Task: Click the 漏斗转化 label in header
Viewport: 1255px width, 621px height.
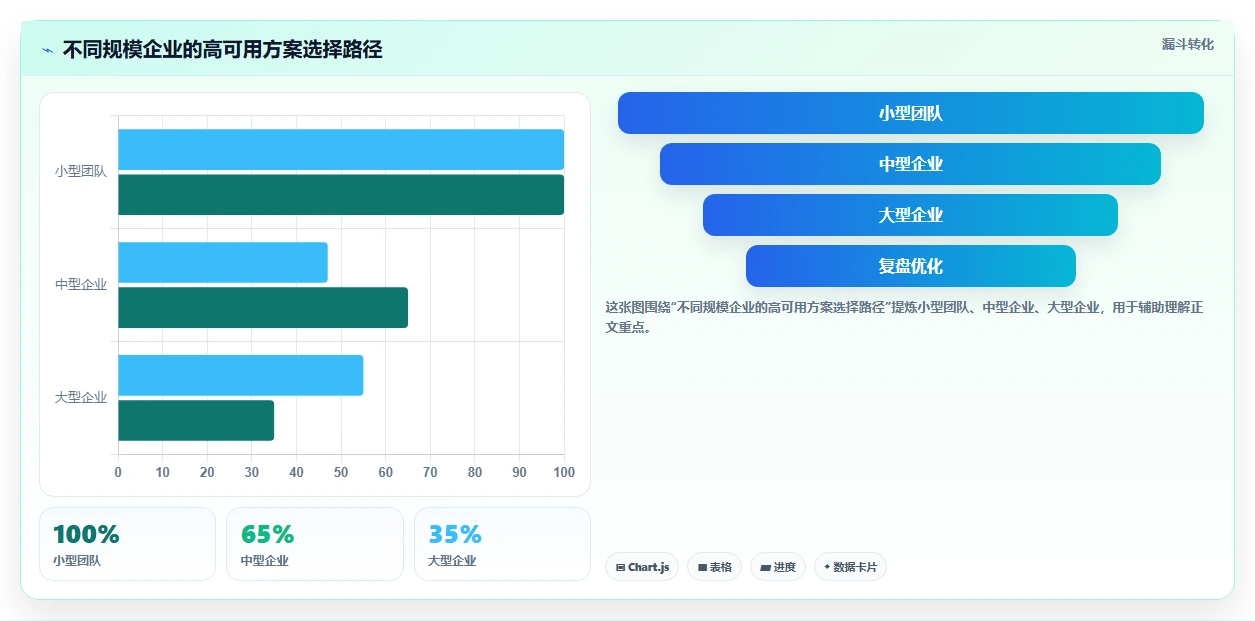Action: click(1188, 44)
